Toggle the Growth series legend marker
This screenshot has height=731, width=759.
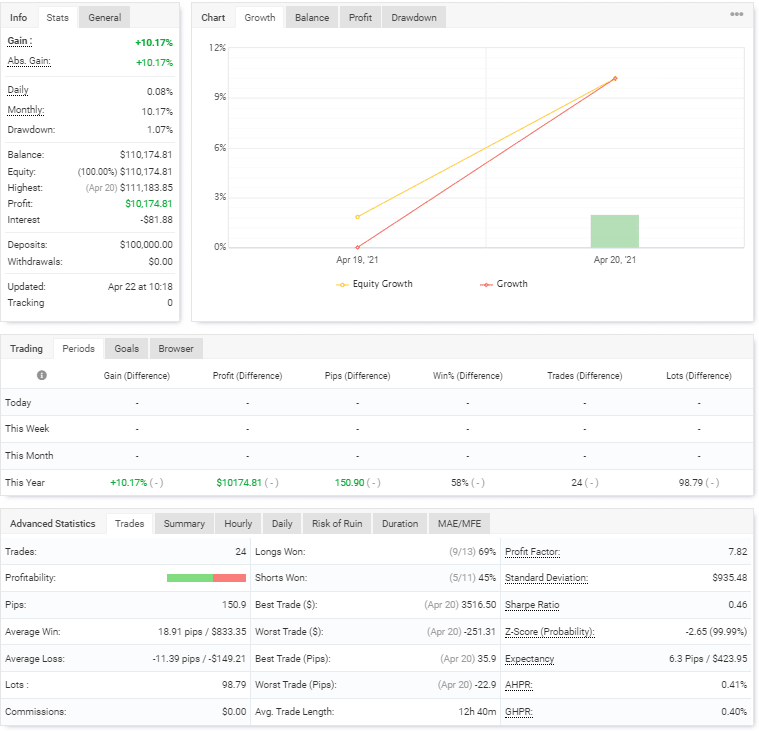(486, 284)
